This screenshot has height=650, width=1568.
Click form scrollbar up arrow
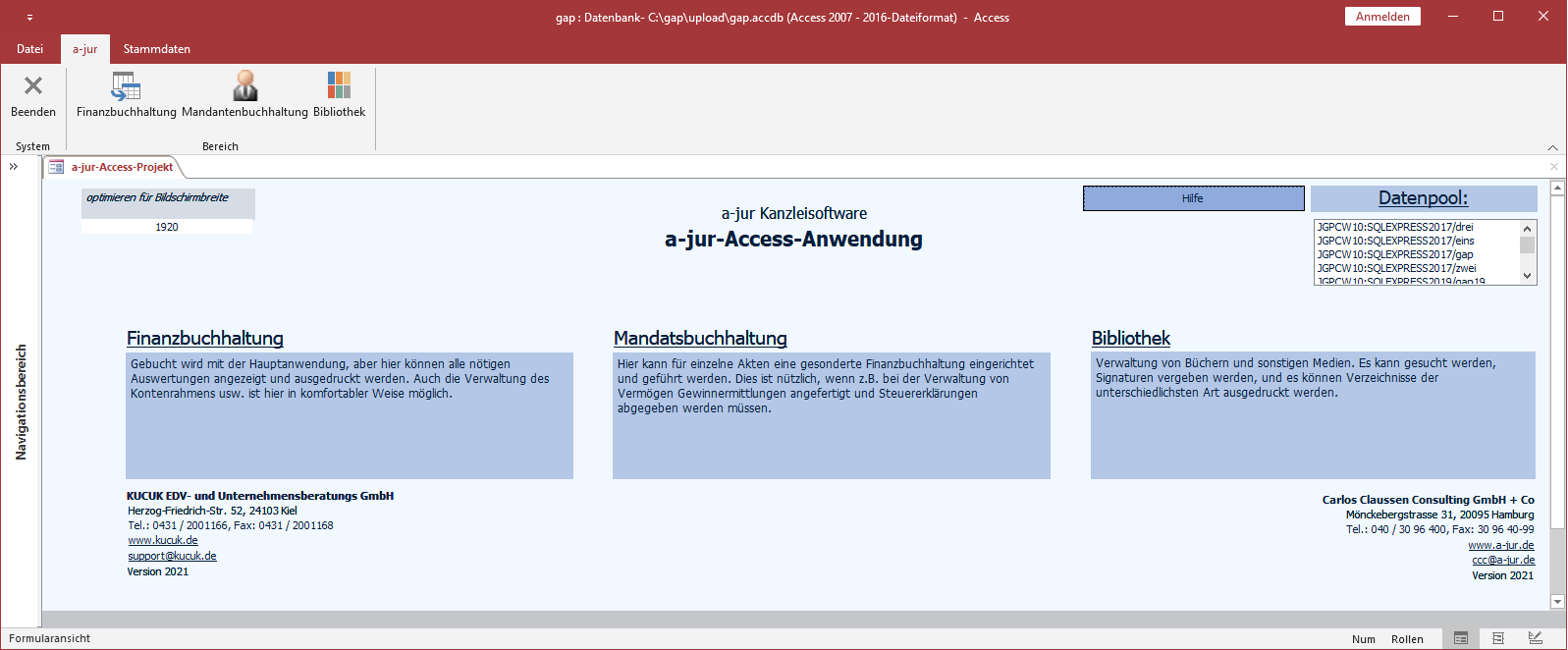coord(1557,189)
